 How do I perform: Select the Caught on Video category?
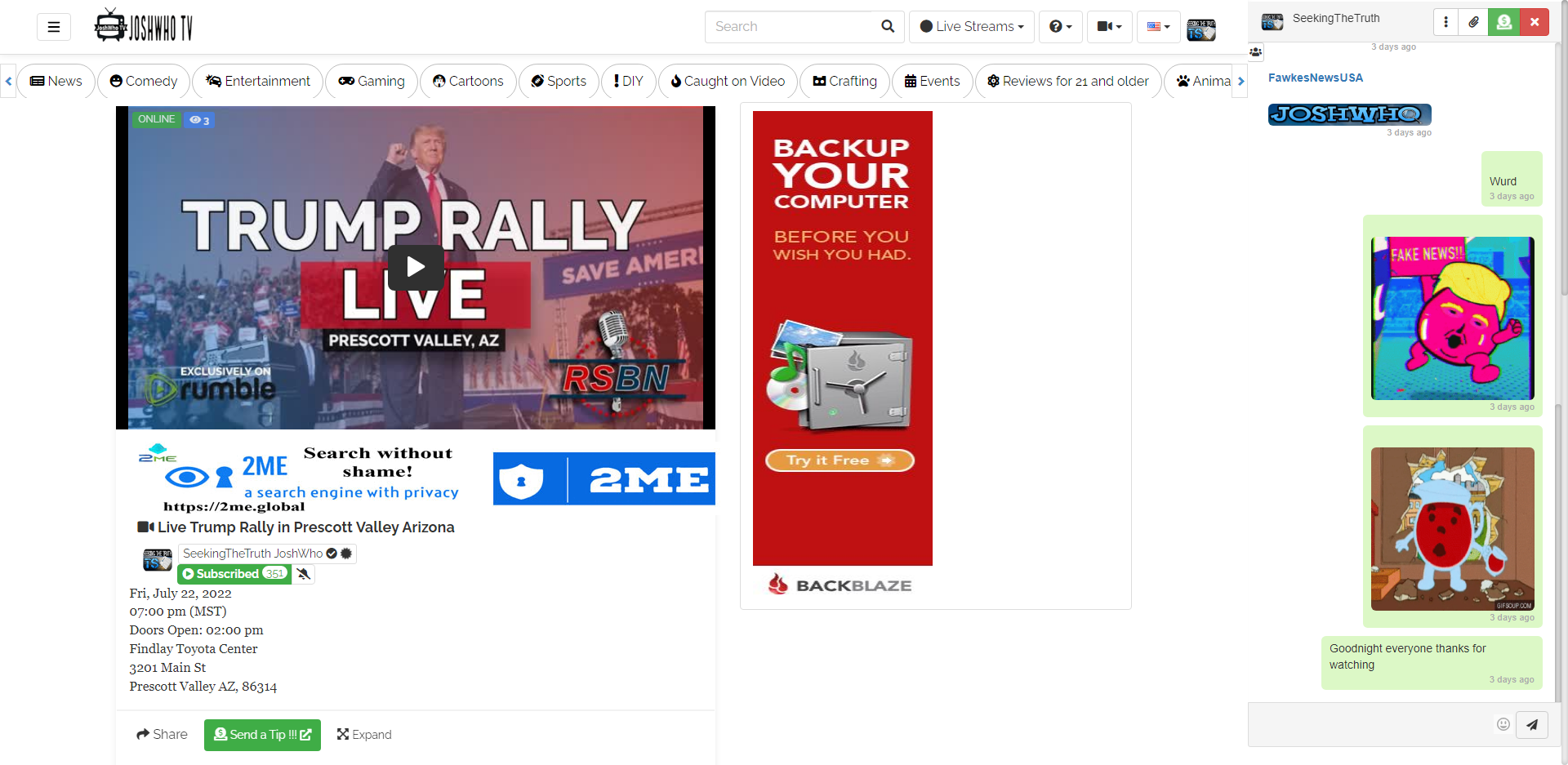click(x=727, y=81)
